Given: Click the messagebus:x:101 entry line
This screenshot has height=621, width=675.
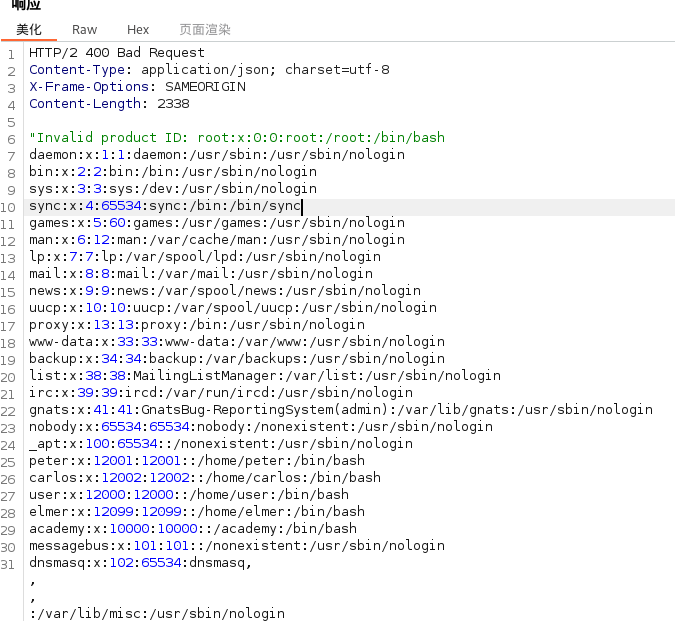Looking at the screenshot, I should pyautogui.click(x=237, y=546).
